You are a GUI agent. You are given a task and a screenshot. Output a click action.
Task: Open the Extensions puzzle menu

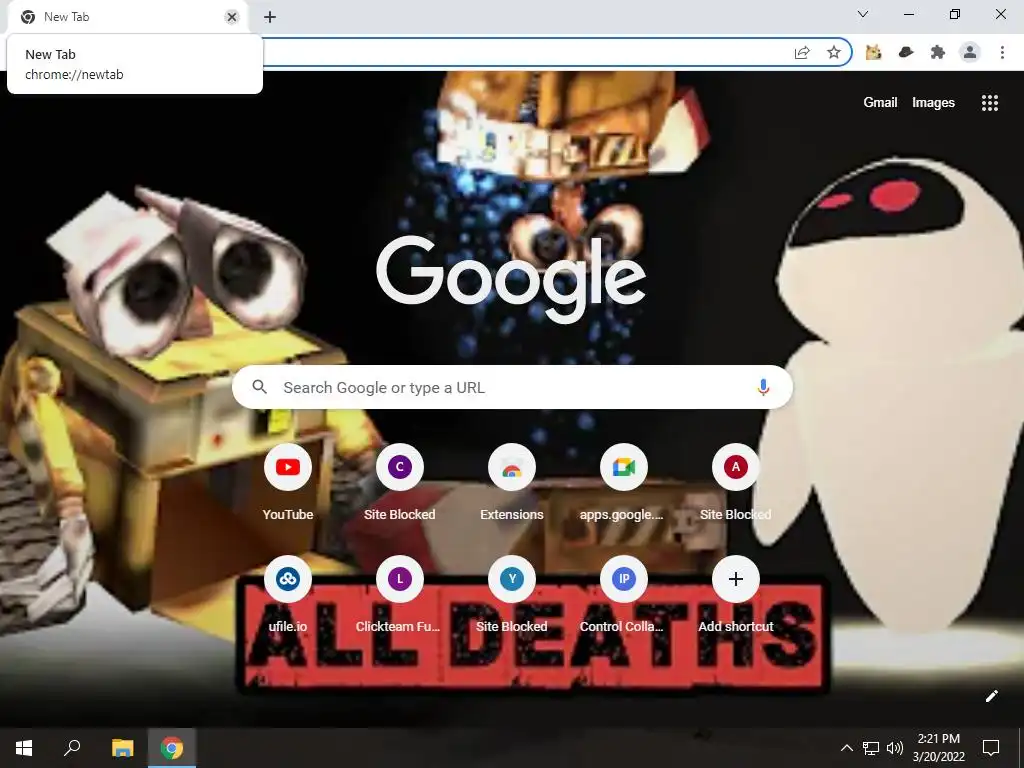[938, 52]
